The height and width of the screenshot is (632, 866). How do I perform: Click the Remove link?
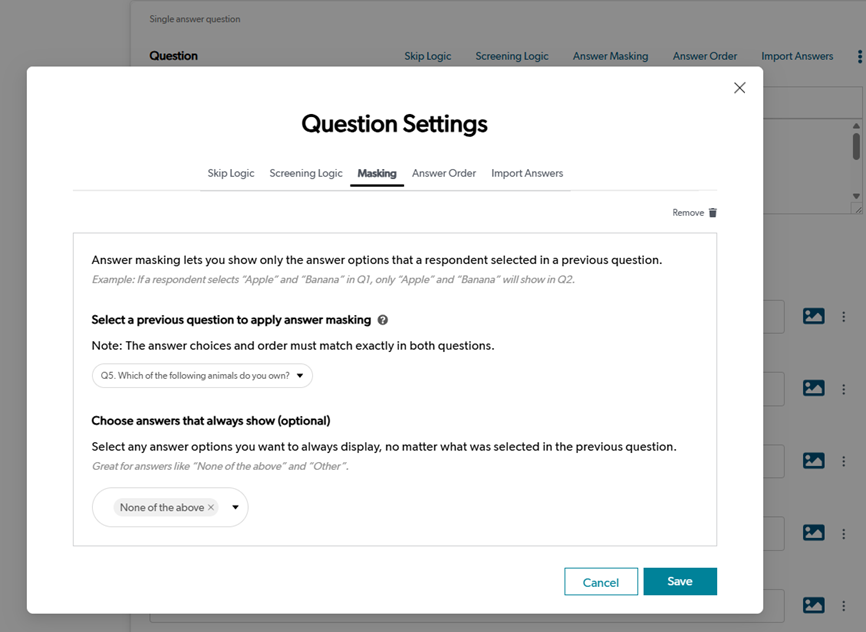[x=687, y=213]
